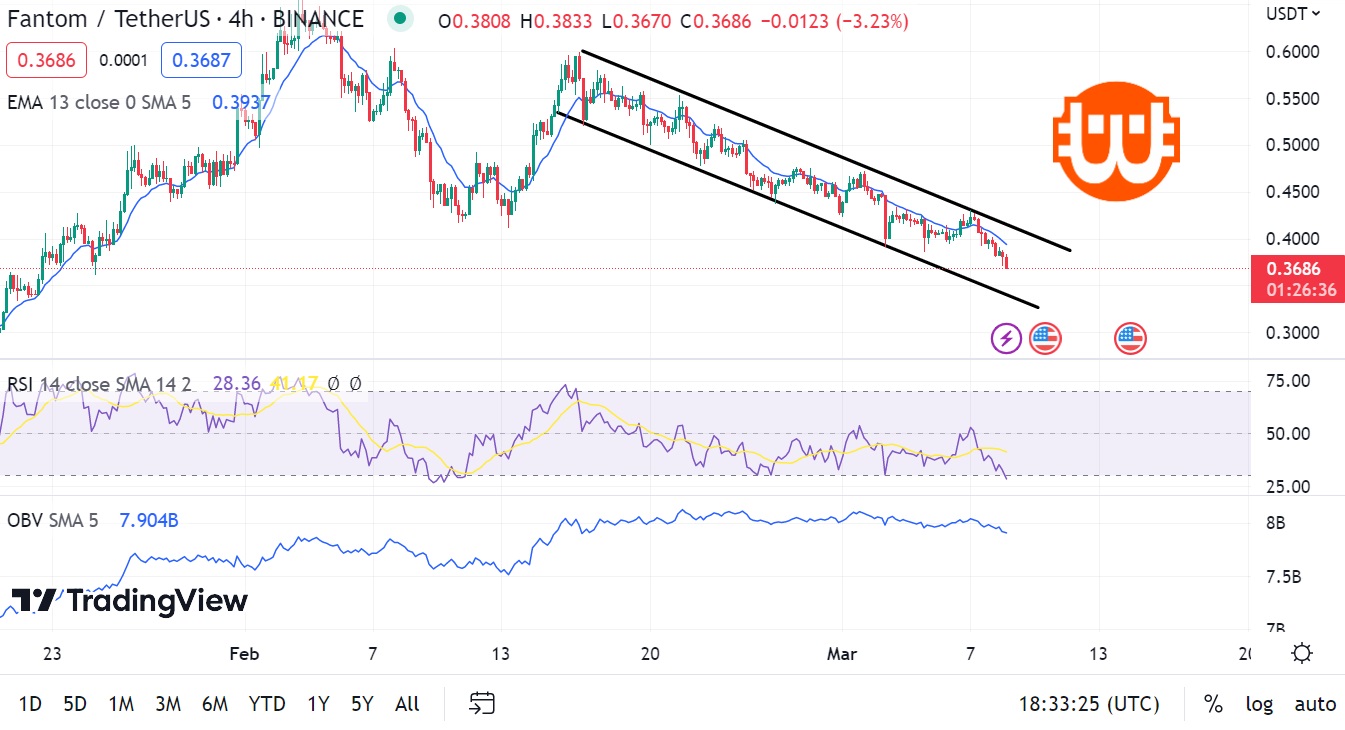Select the YTD time range
Screen dimensions: 1345x730
[267, 704]
